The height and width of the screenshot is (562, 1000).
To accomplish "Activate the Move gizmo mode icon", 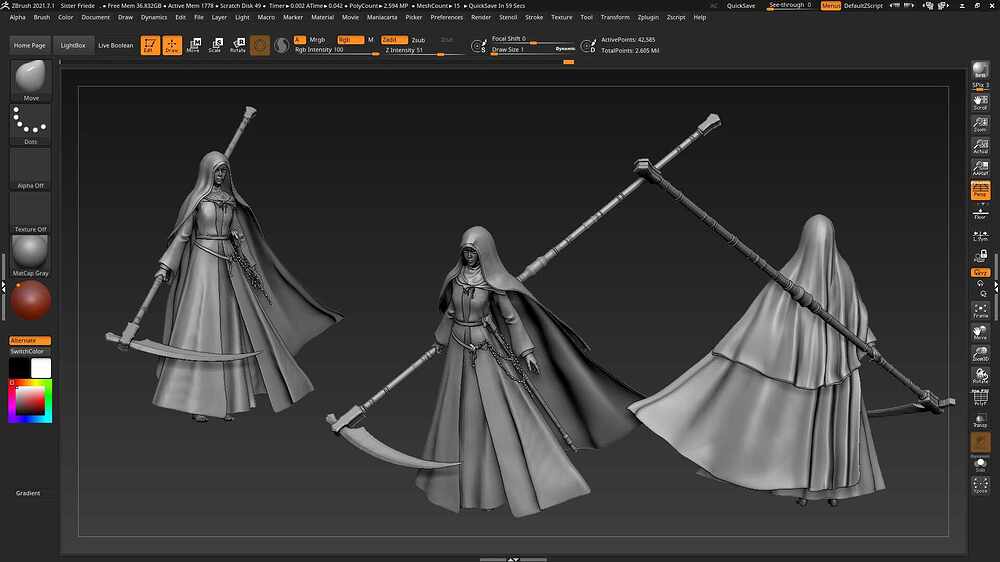I will click(194, 45).
